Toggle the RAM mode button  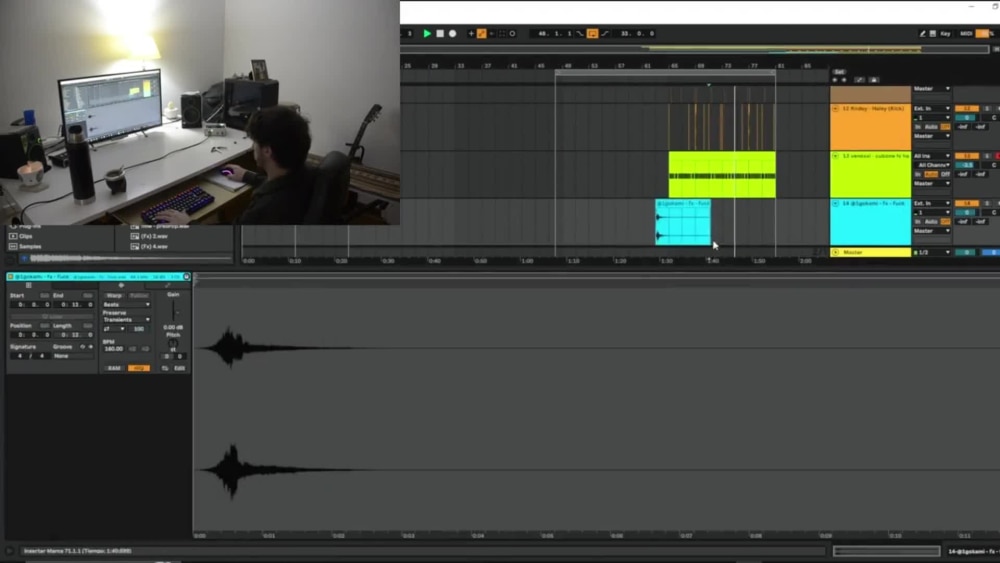tap(114, 368)
